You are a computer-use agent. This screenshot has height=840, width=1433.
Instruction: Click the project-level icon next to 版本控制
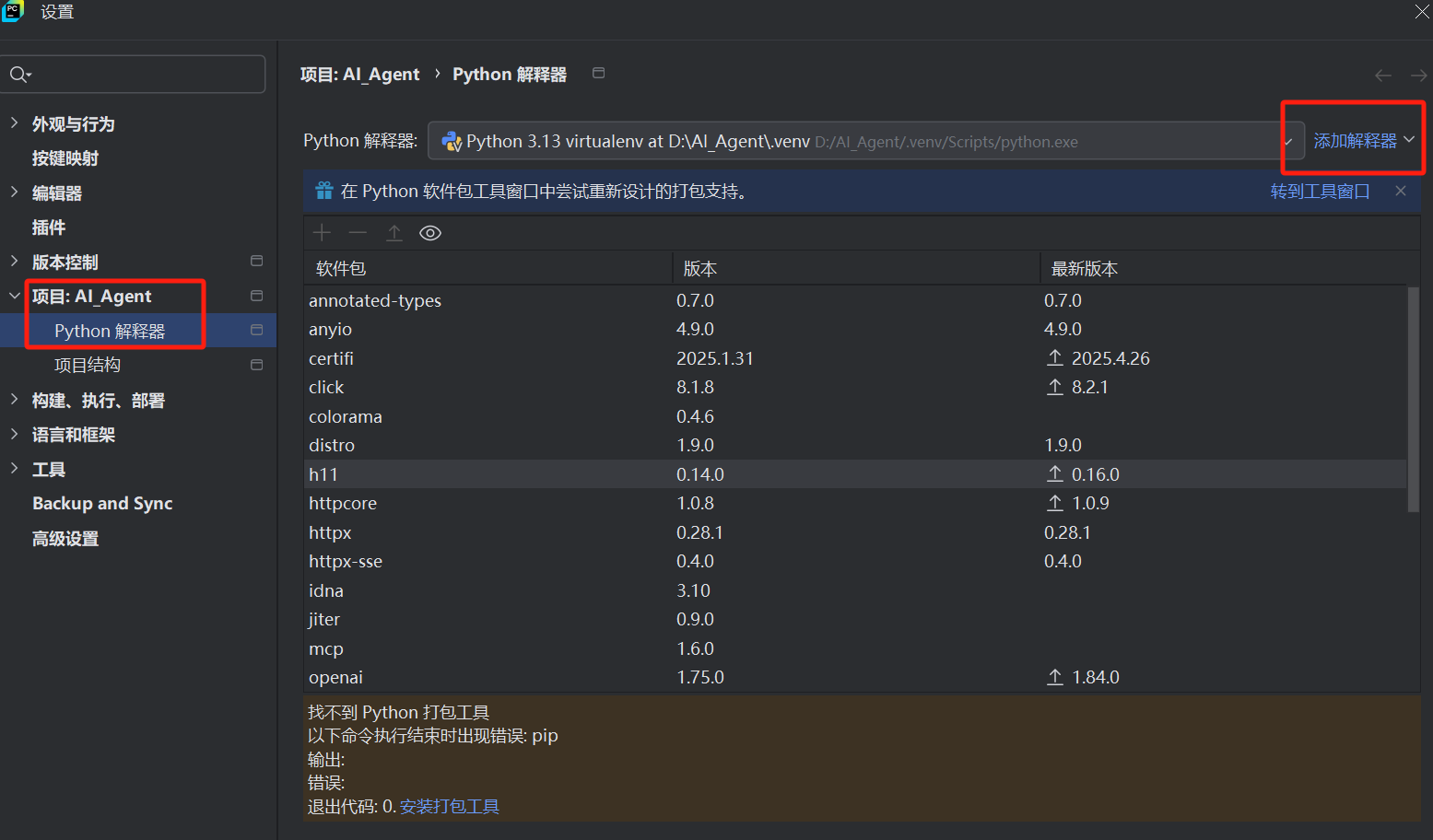pos(257,261)
